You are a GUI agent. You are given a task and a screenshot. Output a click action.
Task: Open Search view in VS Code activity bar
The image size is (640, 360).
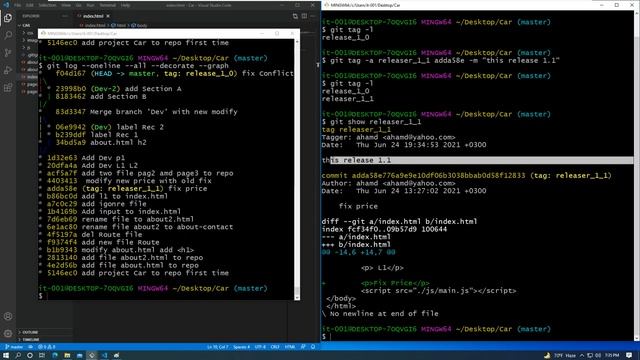pyautogui.click(x=8, y=35)
